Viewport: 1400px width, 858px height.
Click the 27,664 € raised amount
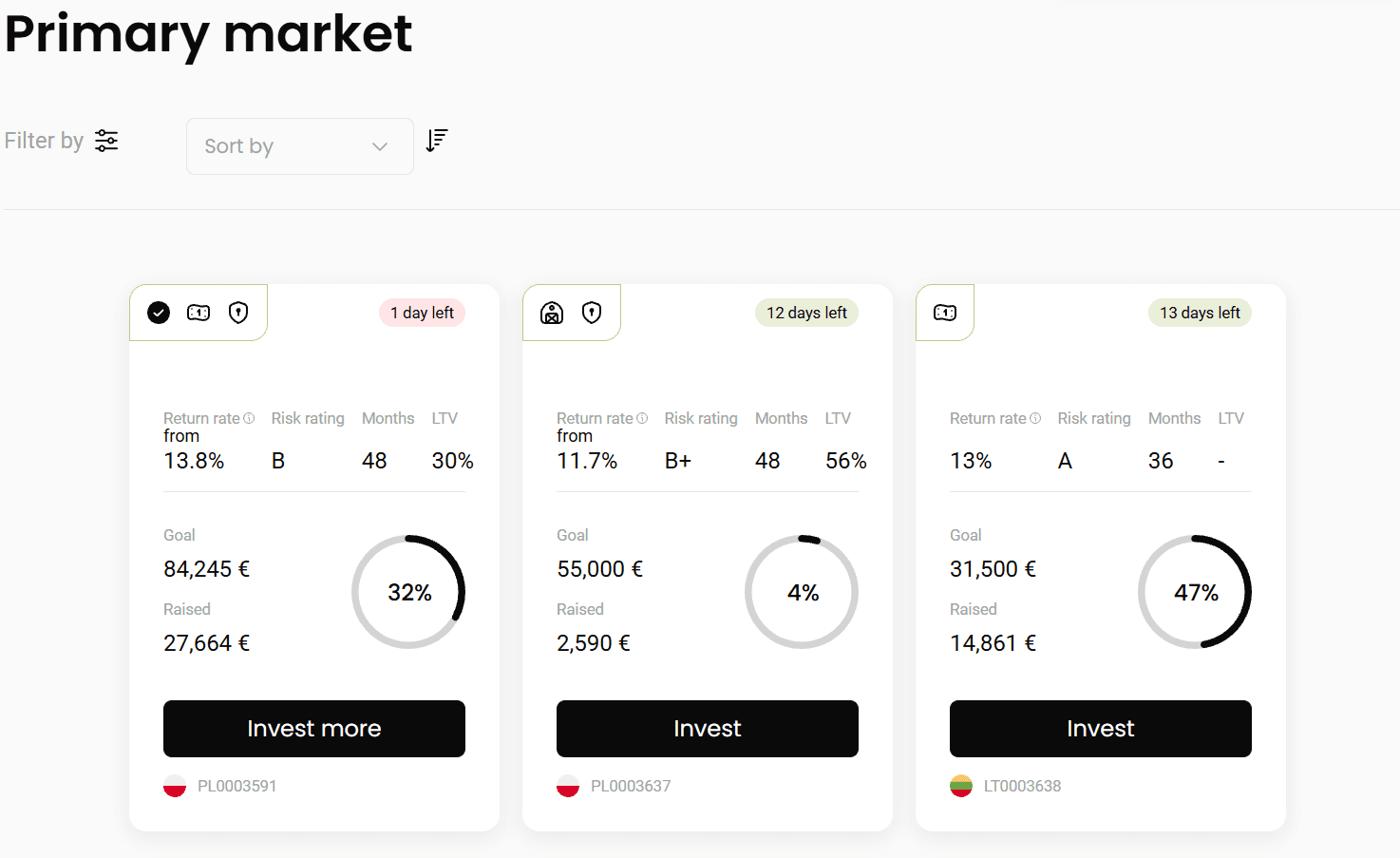click(x=207, y=643)
